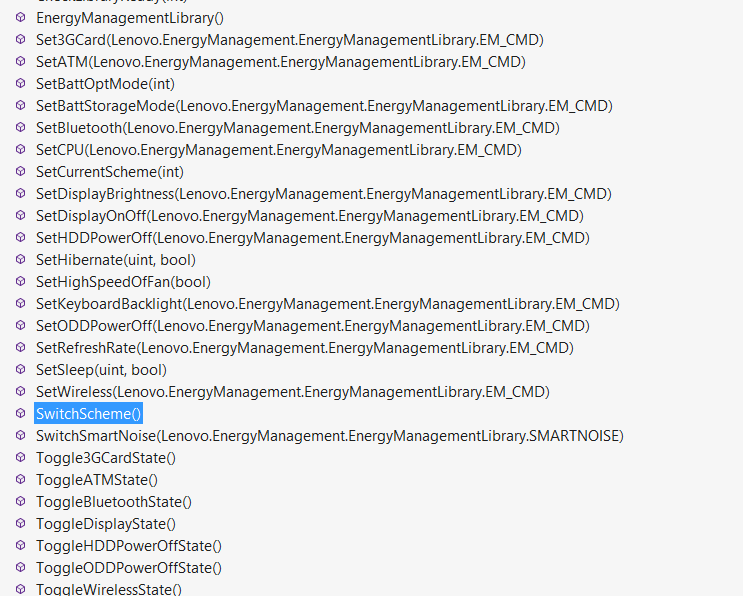The height and width of the screenshot is (596, 743).
Task: Click the method icon beside SwitchSmartNoise
Action: [20, 435]
